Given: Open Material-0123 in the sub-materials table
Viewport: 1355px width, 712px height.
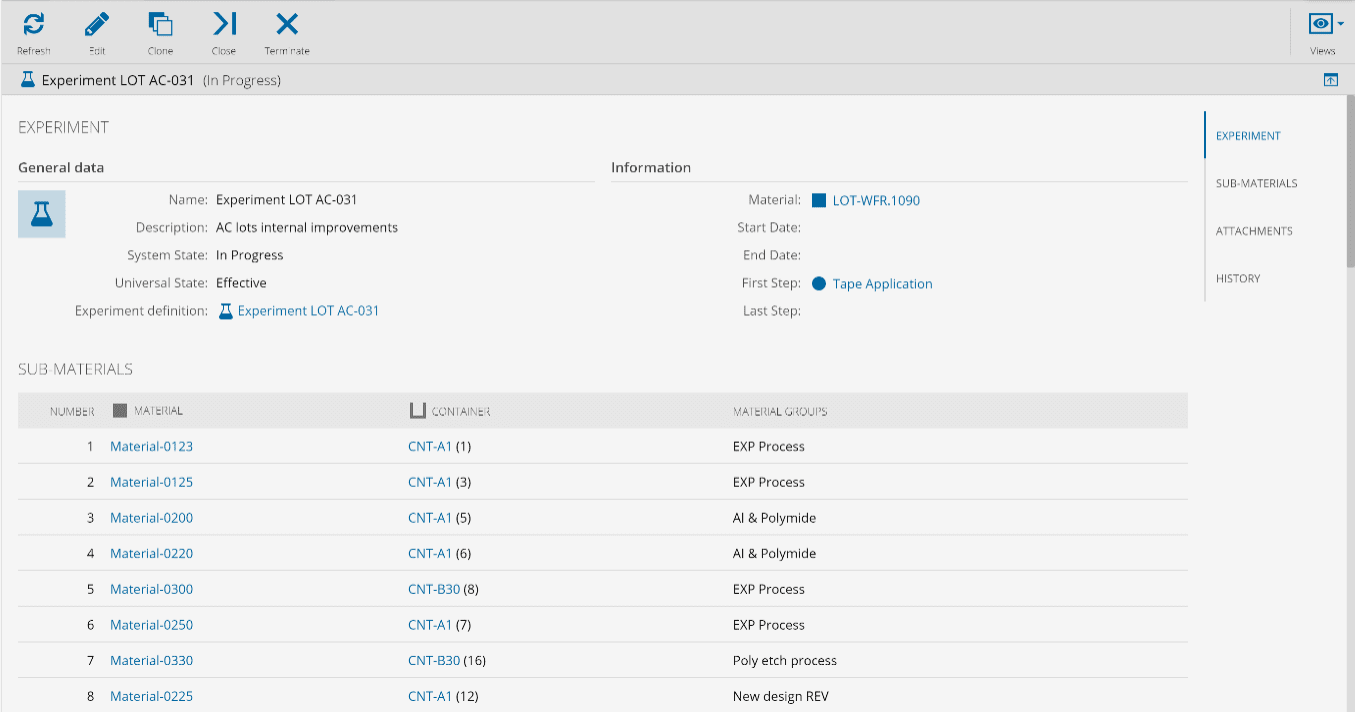Looking at the screenshot, I should click(151, 447).
